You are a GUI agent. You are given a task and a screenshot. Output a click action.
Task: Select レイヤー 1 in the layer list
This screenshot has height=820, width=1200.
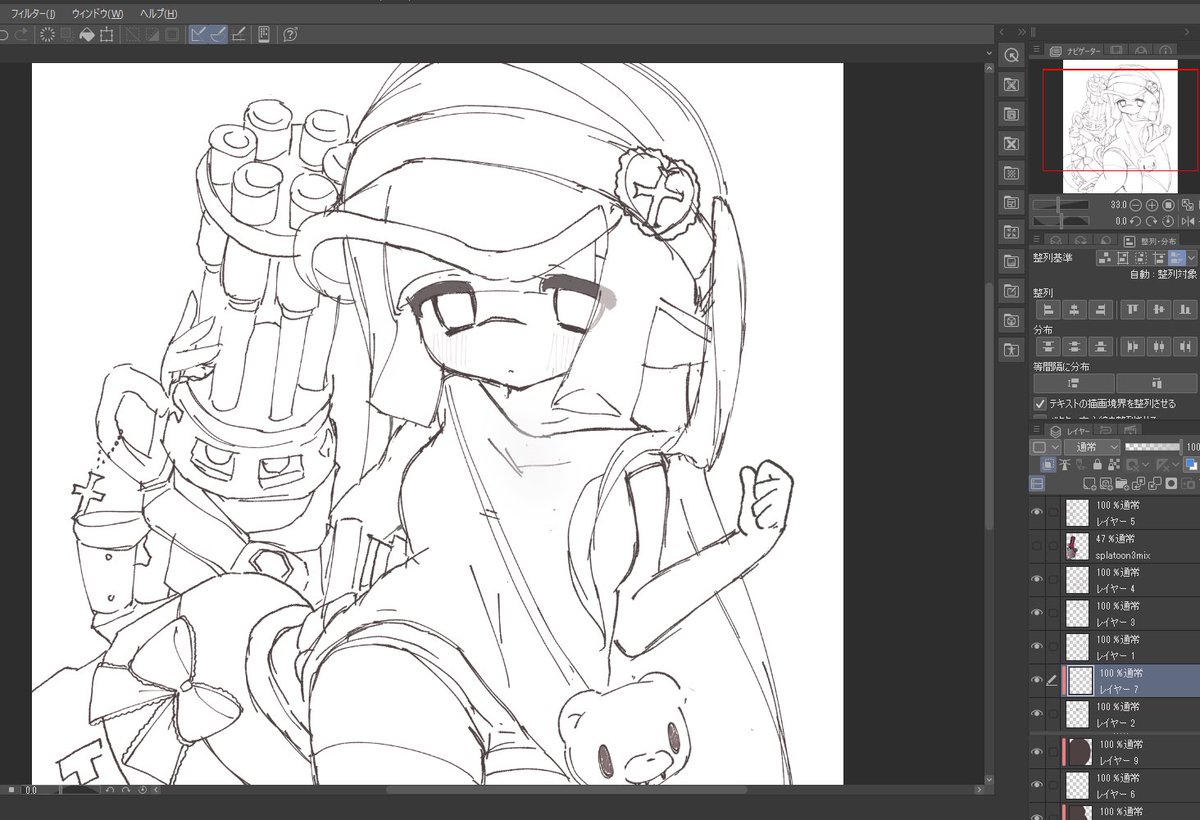pos(1130,647)
